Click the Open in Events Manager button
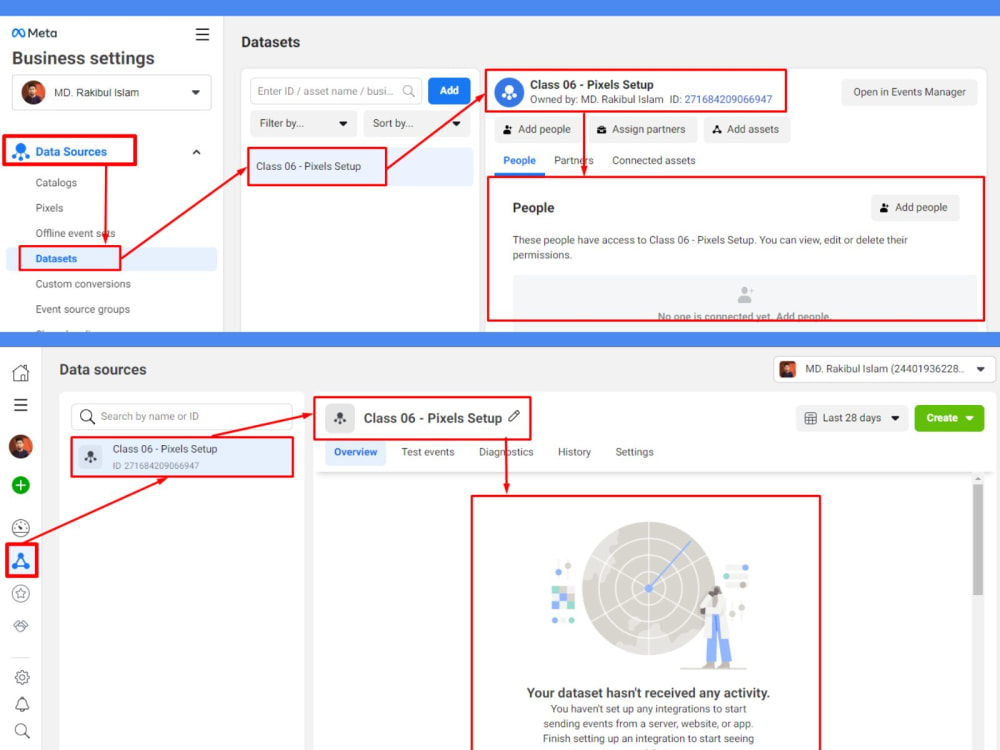Viewport: 1000px width, 750px height. [908, 91]
